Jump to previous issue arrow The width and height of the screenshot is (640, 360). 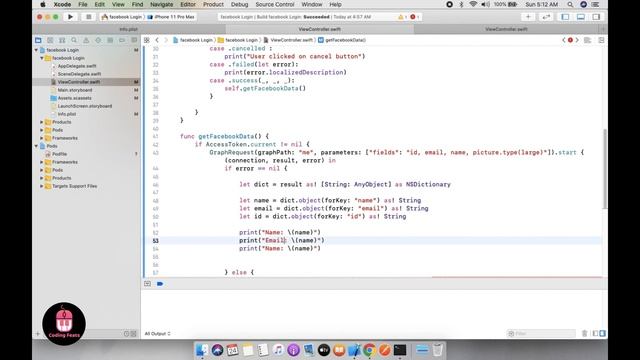click(x=564, y=40)
